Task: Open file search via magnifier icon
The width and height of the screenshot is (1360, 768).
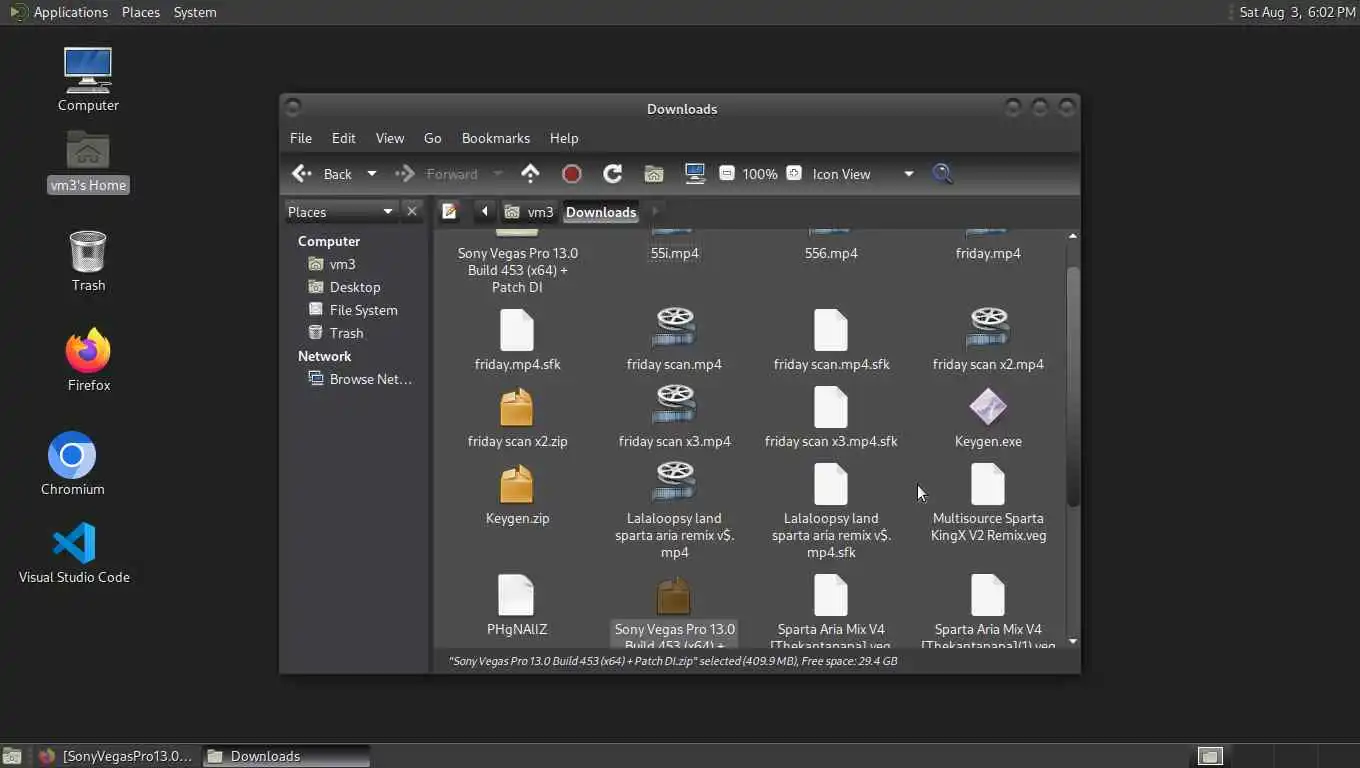Action: (942, 174)
